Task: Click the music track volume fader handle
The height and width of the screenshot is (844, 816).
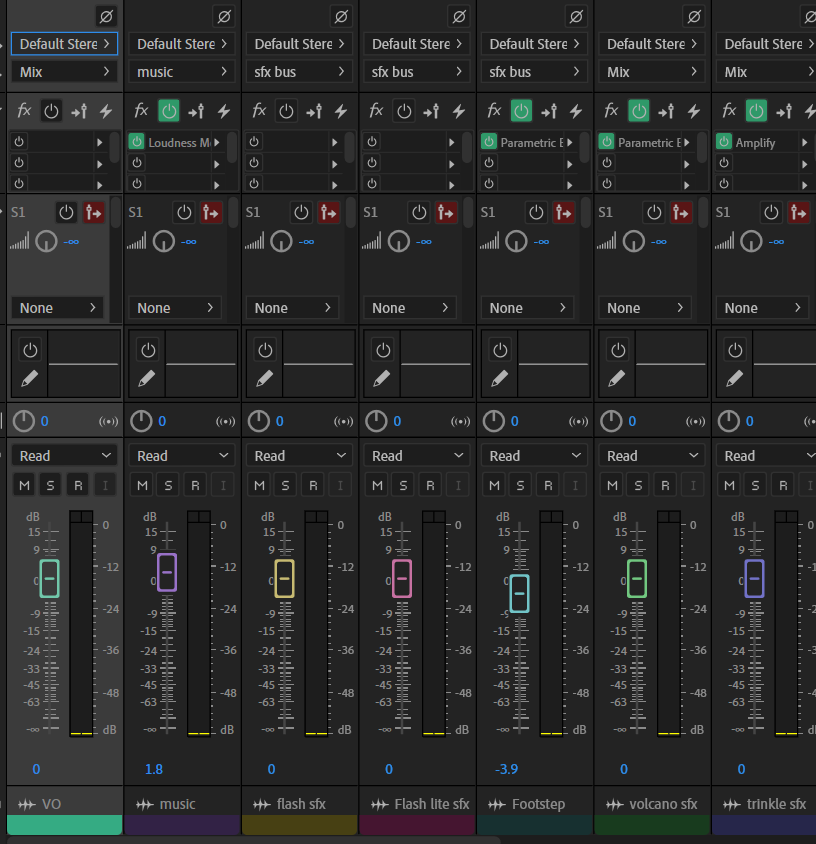Action: pos(167,572)
